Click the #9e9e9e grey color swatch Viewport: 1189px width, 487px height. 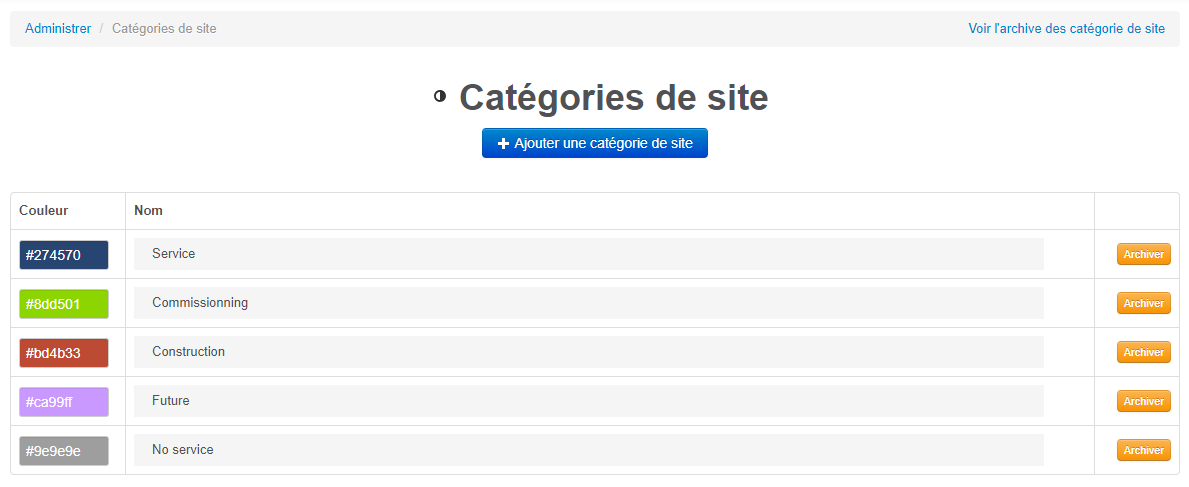64,451
